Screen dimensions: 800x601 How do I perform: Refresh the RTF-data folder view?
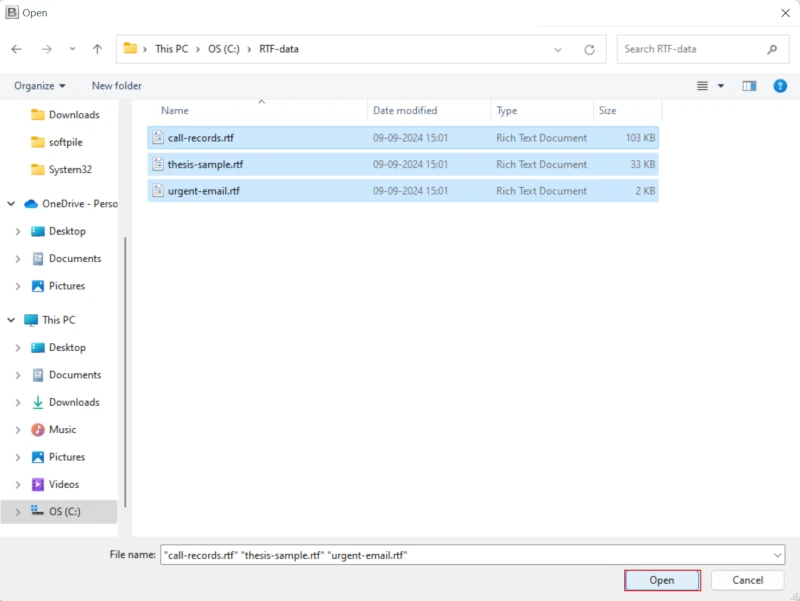click(590, 49)
